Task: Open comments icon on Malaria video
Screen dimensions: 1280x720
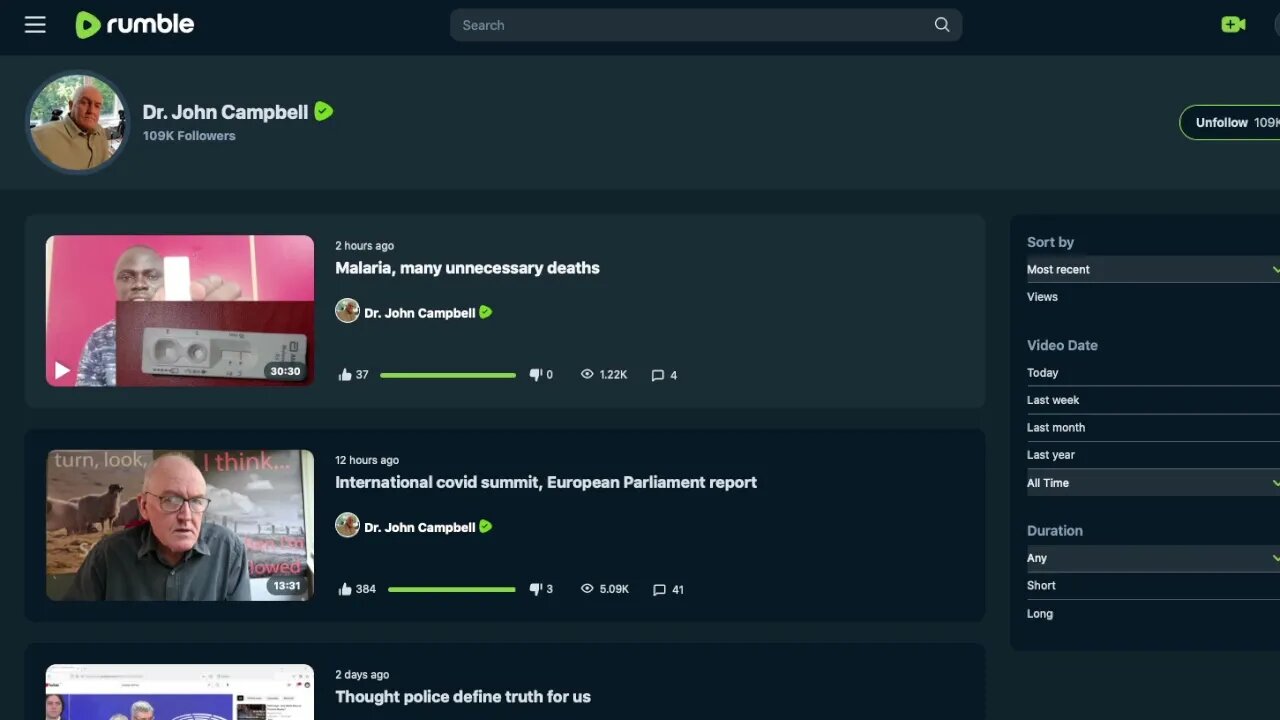Action: click(x=658, y=375)
